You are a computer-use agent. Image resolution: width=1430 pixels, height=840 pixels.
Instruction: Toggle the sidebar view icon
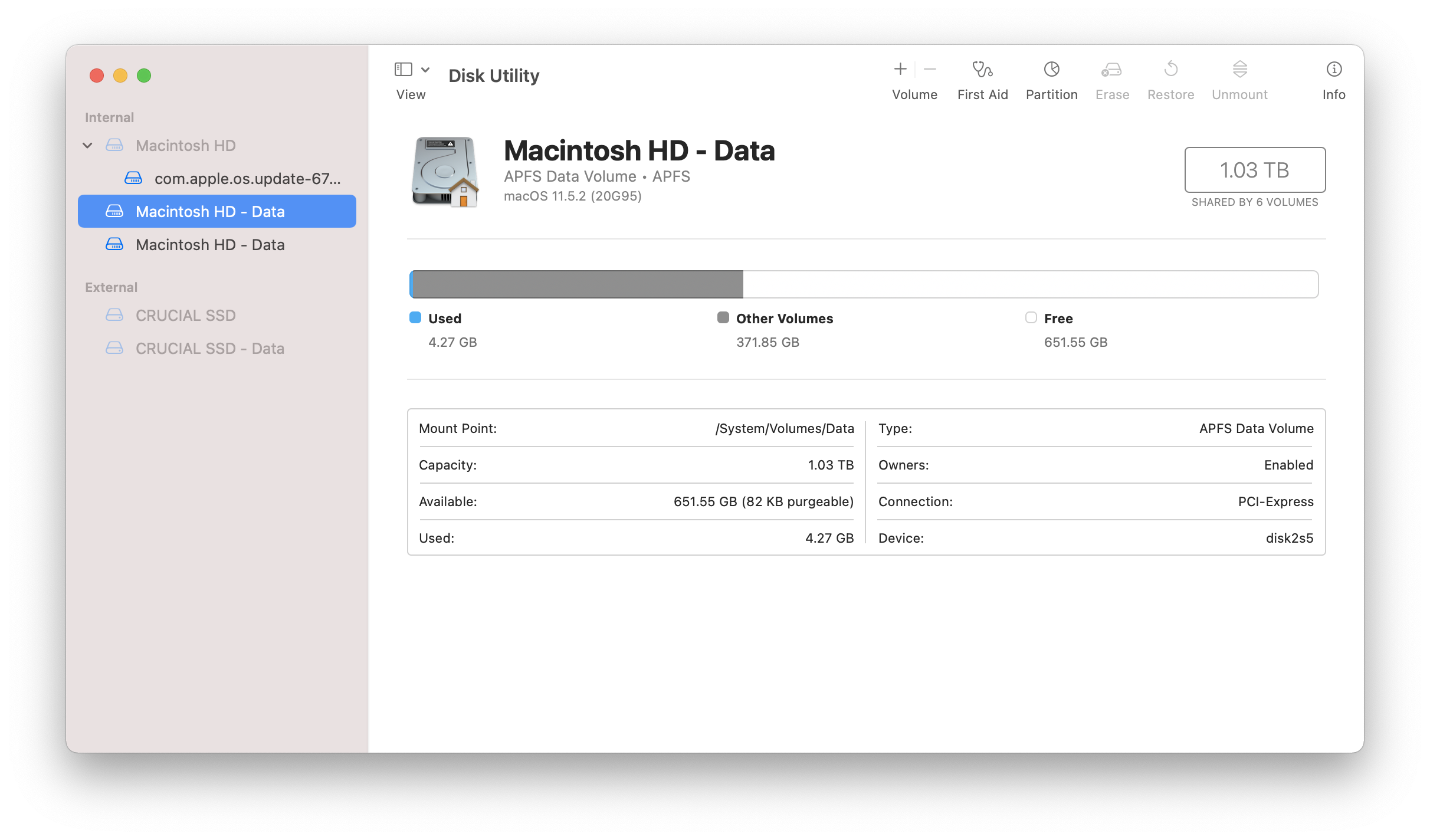403,70
